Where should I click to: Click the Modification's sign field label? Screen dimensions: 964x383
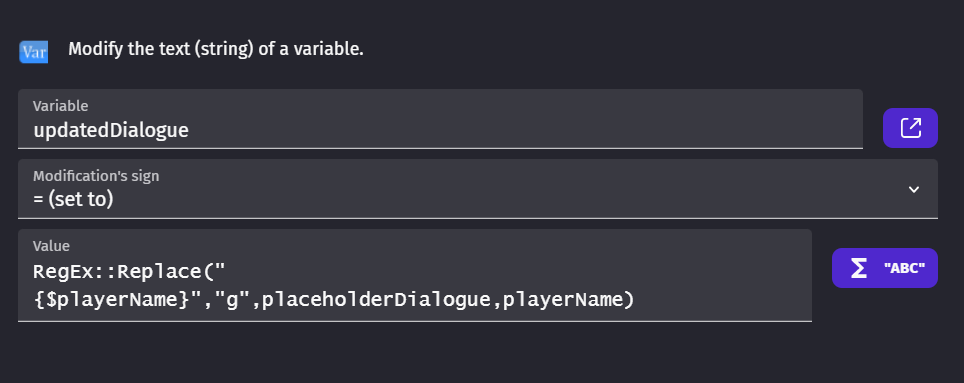pos(96,176)
